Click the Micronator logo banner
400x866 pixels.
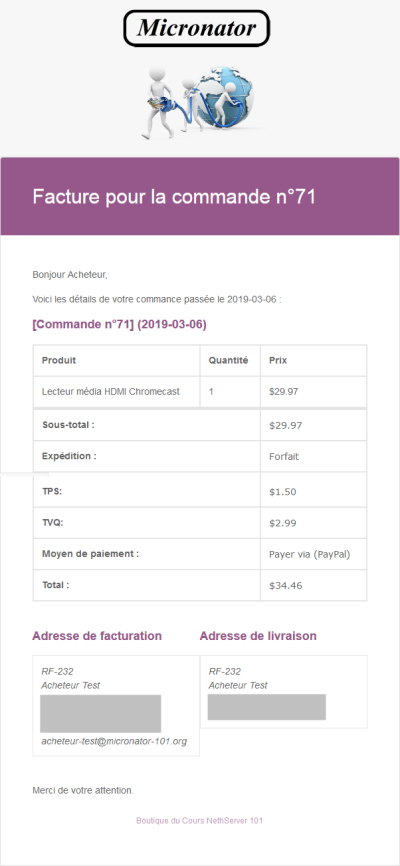(x=197, y=28)
